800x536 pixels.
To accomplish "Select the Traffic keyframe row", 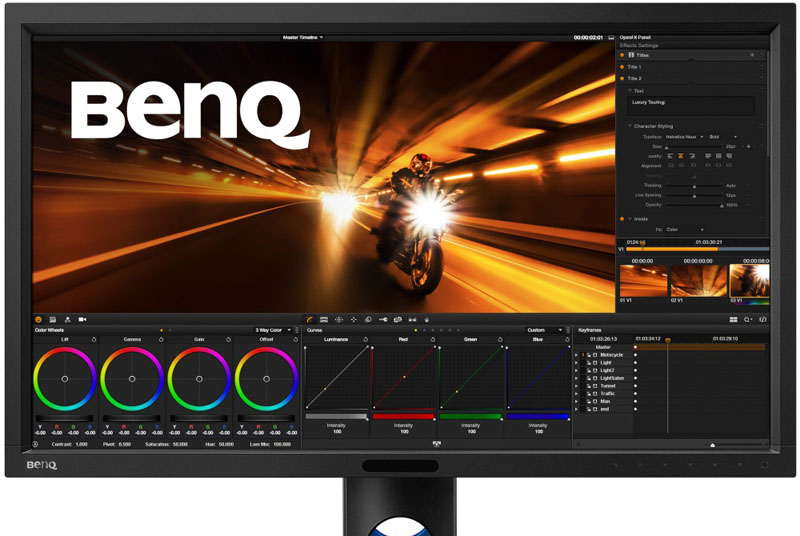I will 604,394.
